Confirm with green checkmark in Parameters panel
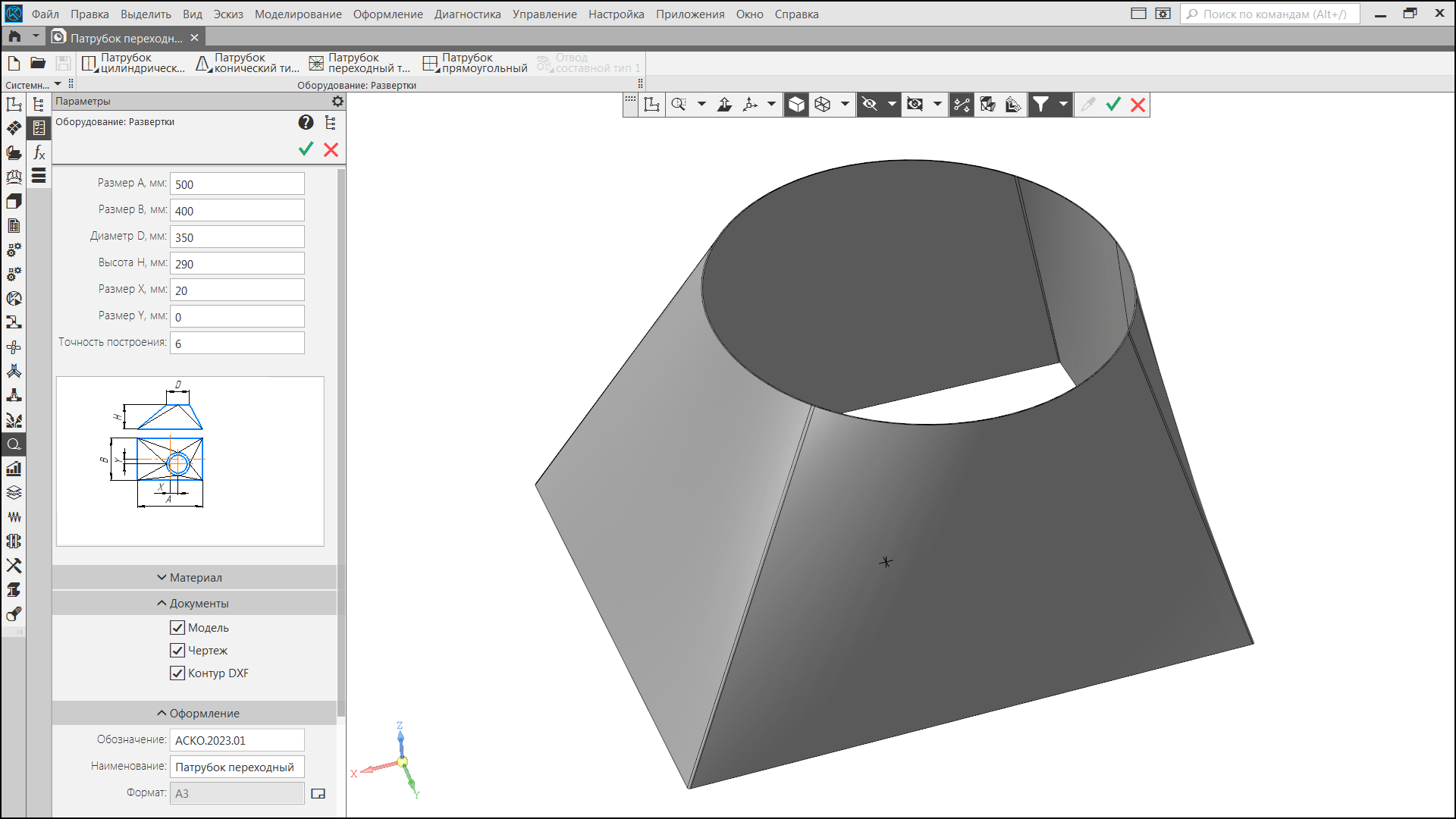1456x819 pixels. (306, 149)
